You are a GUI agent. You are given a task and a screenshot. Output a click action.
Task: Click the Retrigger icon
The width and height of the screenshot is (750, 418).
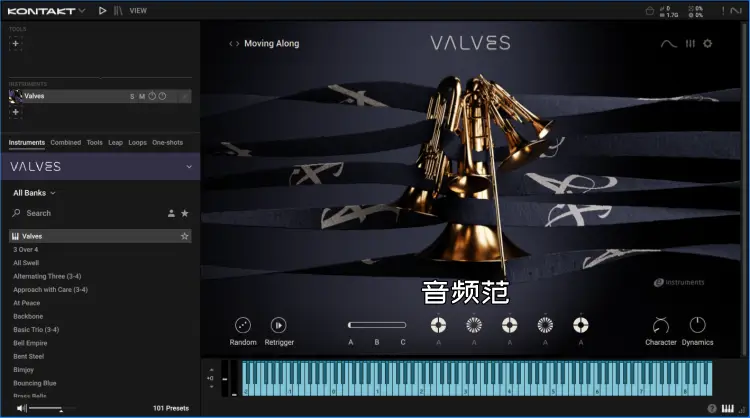[x=278, y=325]
